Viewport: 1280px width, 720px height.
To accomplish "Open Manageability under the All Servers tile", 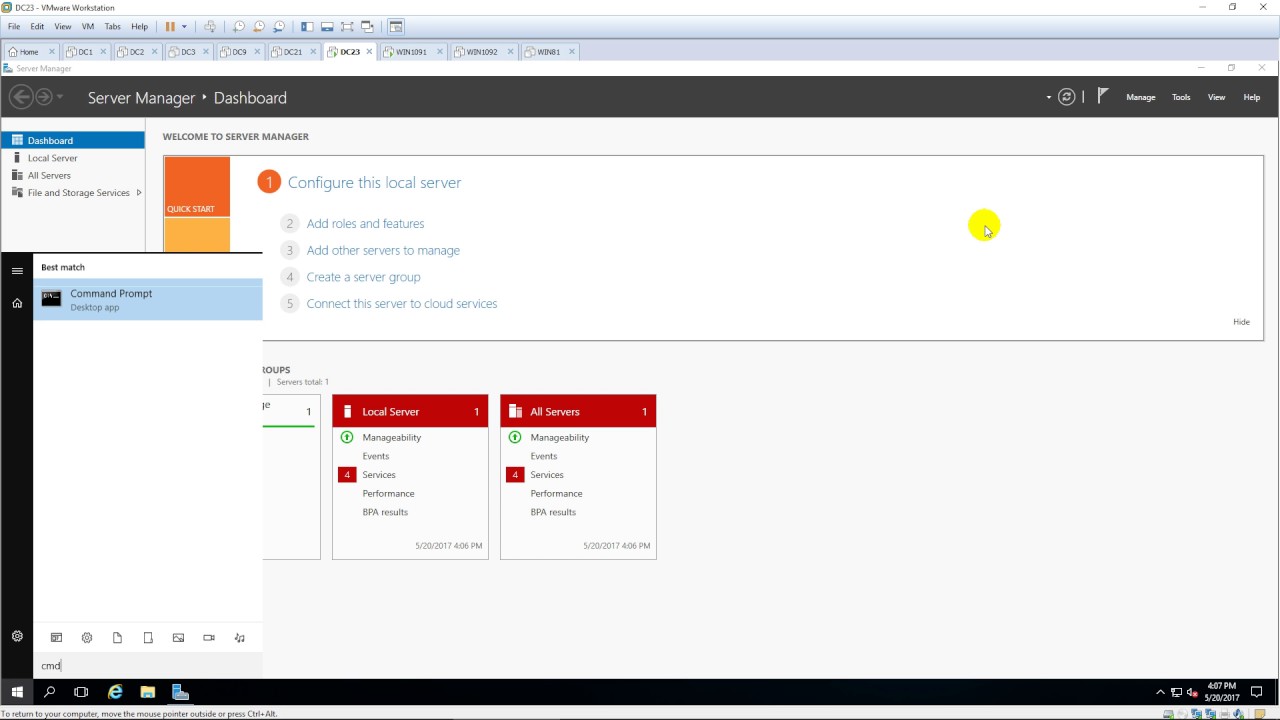I will pos(559,437).
